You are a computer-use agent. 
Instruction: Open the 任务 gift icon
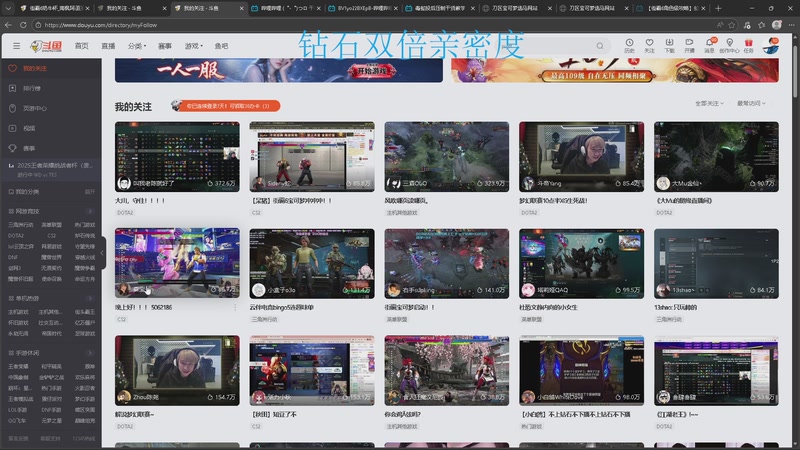point(748,45)
